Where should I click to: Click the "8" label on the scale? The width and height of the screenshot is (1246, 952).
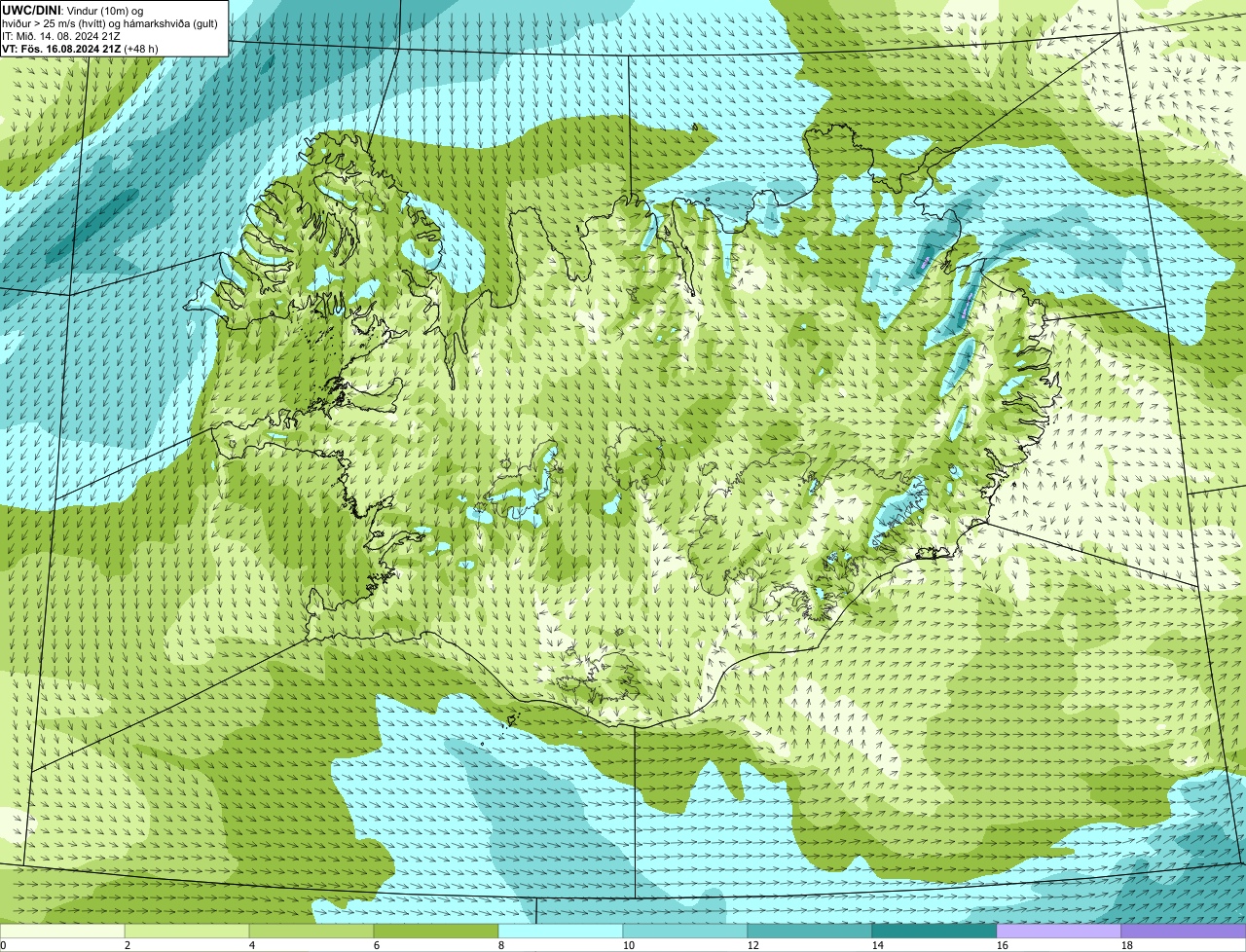coord(501,945)
